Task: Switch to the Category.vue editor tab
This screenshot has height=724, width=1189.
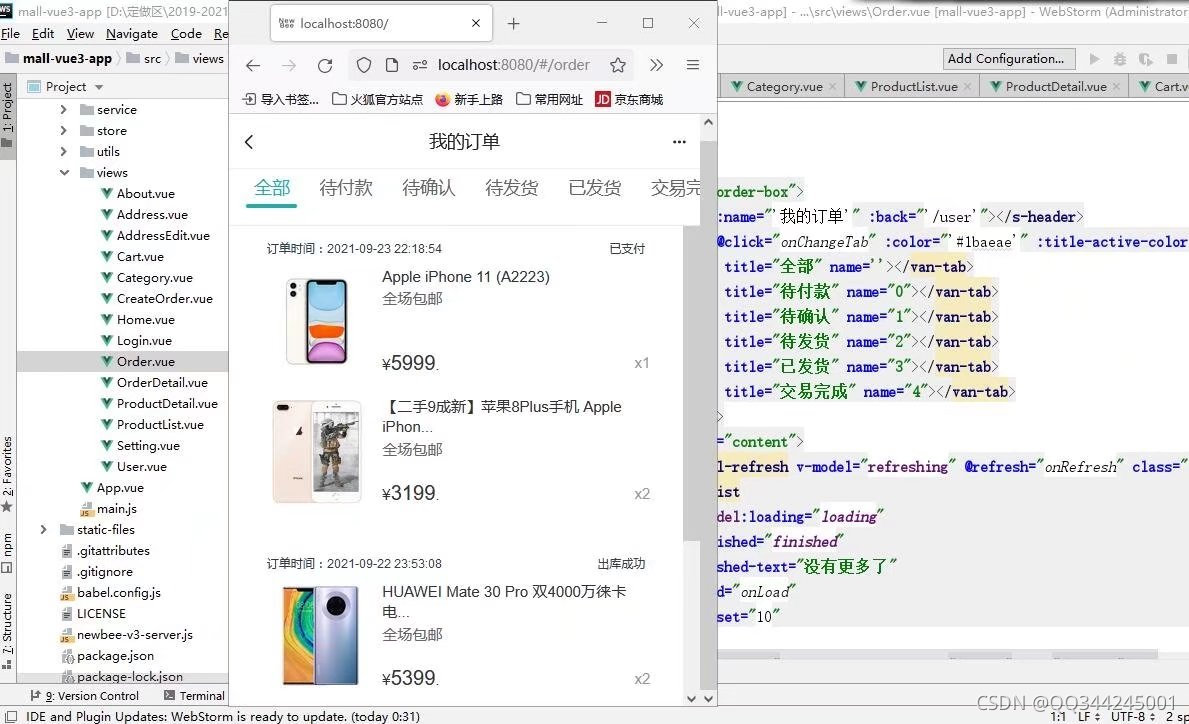Action: [784, 86]
